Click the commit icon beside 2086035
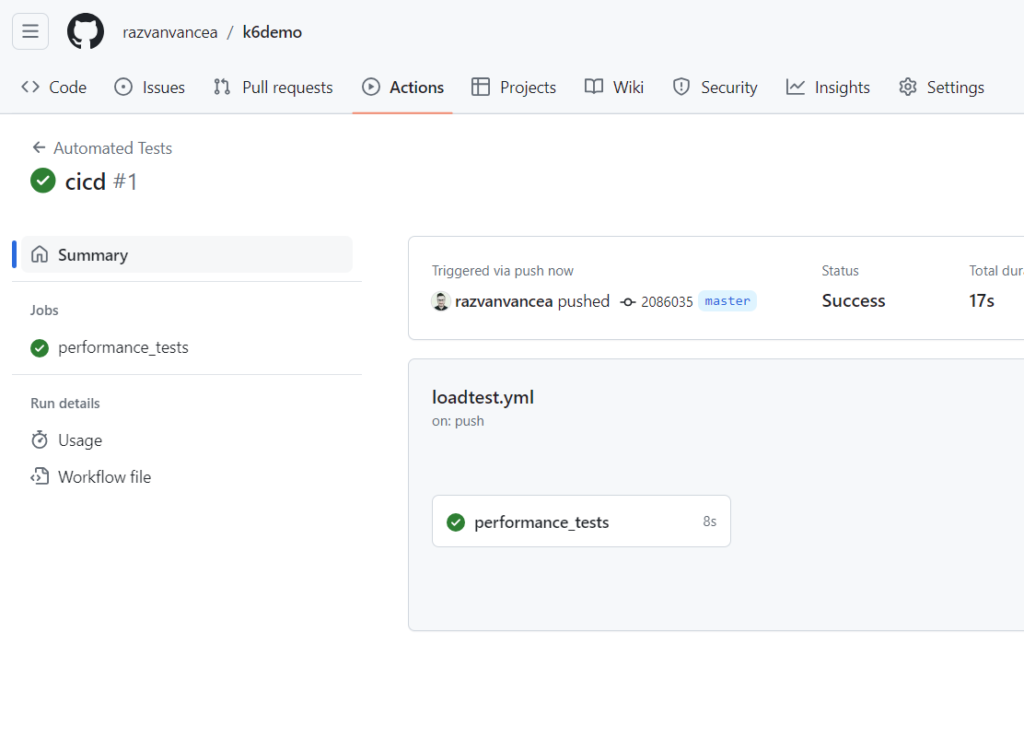Viewport: 1024px width, 750px height. tap(628, 302)
